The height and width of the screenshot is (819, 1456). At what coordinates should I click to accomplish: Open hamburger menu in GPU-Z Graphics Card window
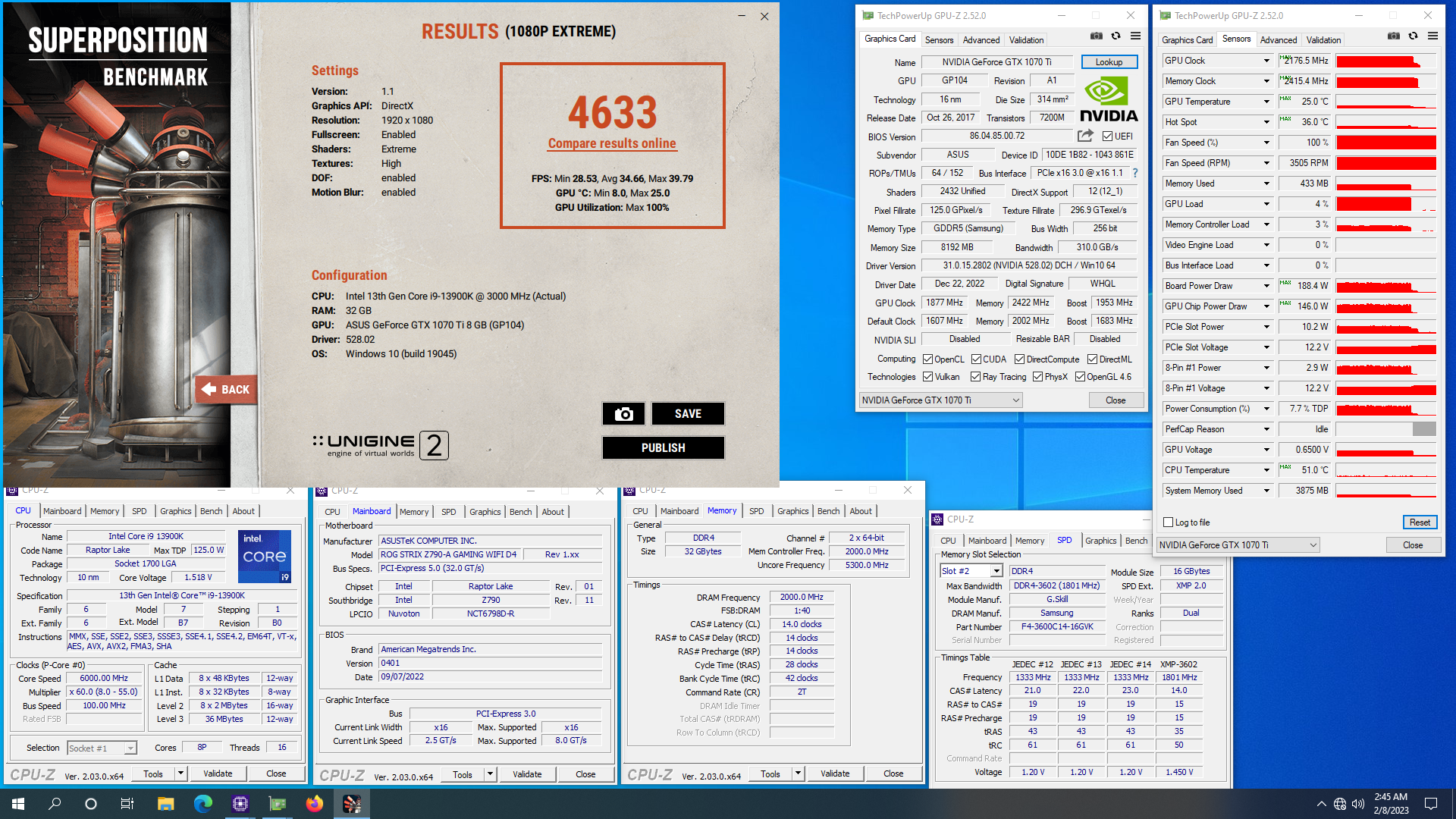coord(1135,36)
